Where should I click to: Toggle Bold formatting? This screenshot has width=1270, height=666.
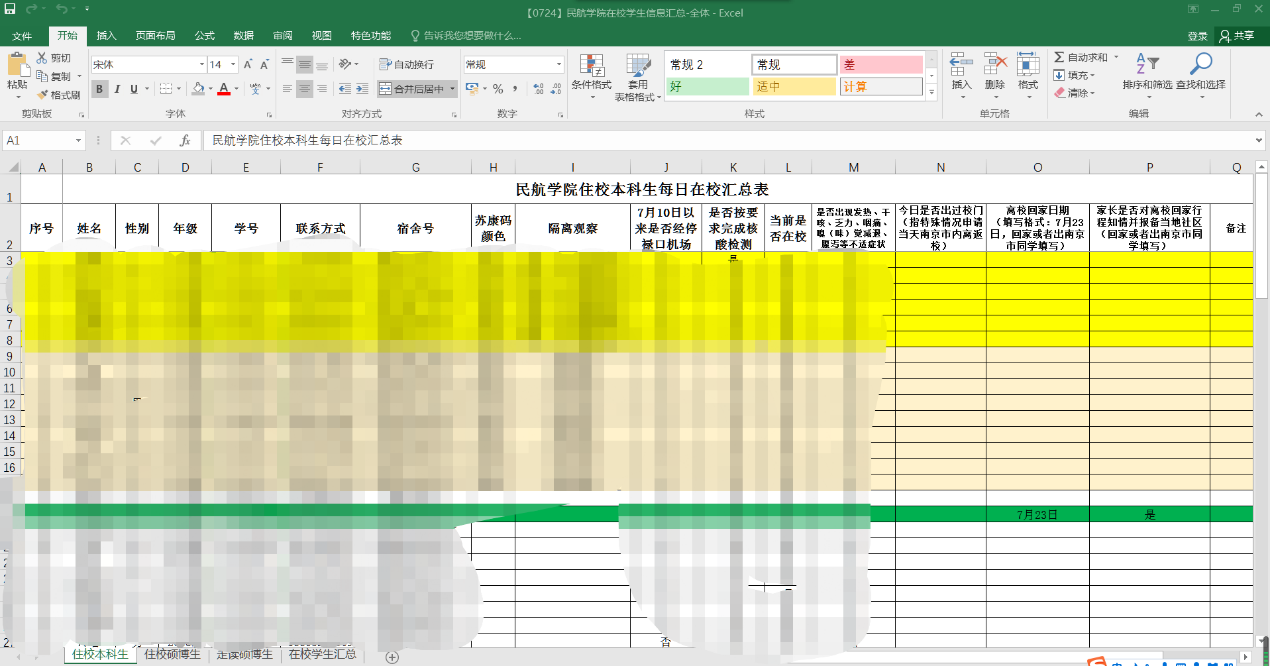tap(100, 89)
